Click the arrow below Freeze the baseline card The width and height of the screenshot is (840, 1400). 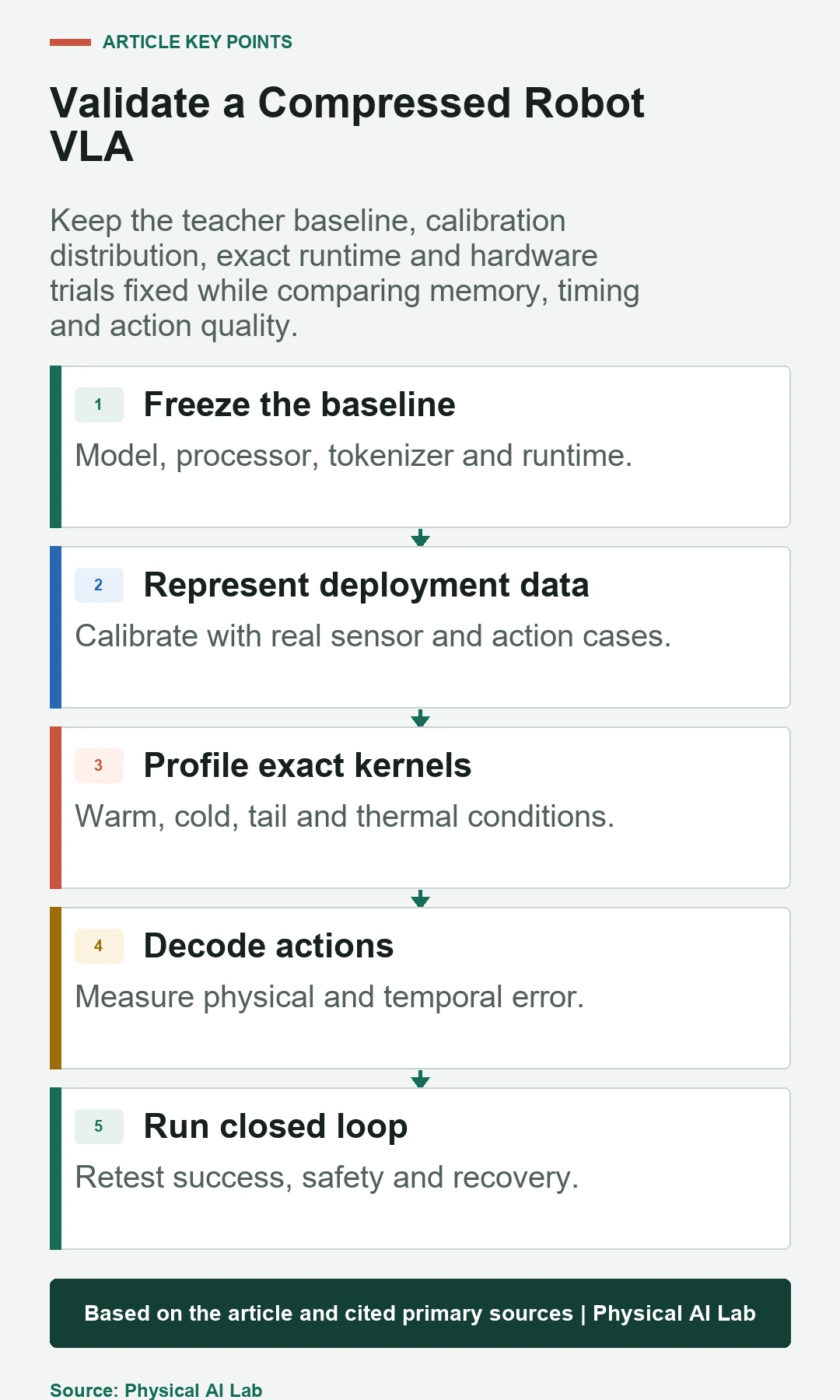[420, 537]
